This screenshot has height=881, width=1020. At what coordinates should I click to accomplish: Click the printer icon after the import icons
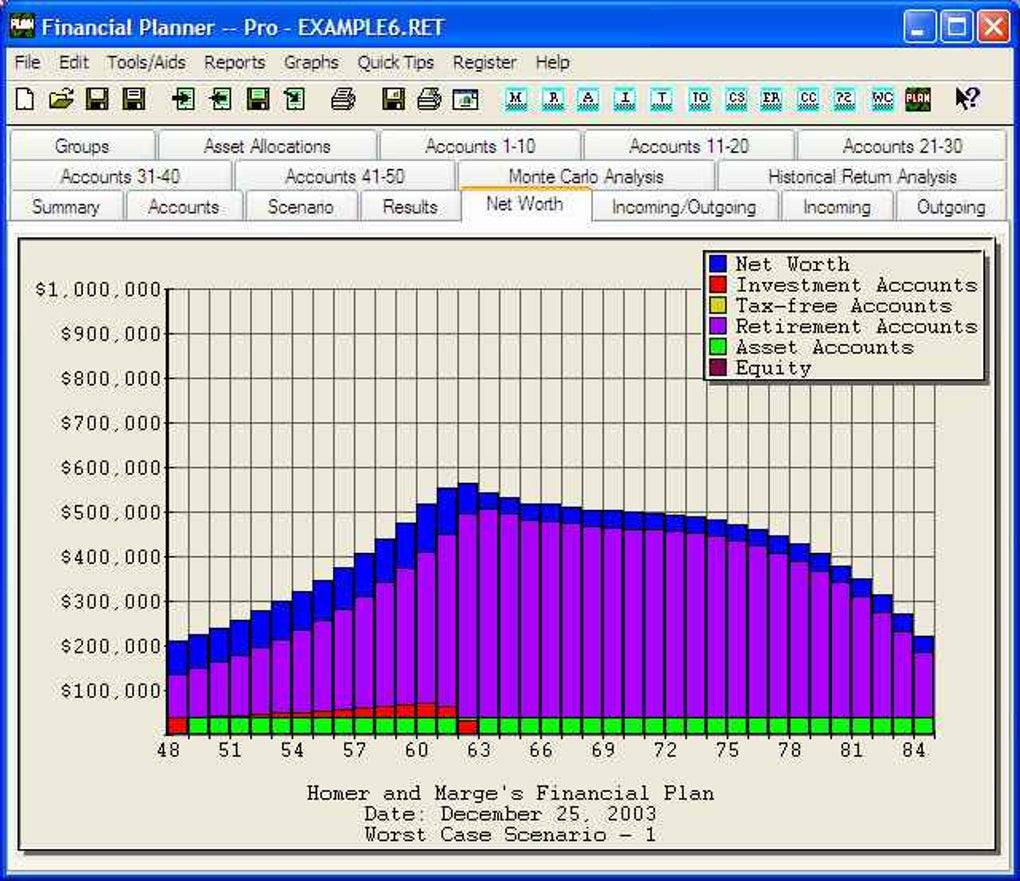343,99
